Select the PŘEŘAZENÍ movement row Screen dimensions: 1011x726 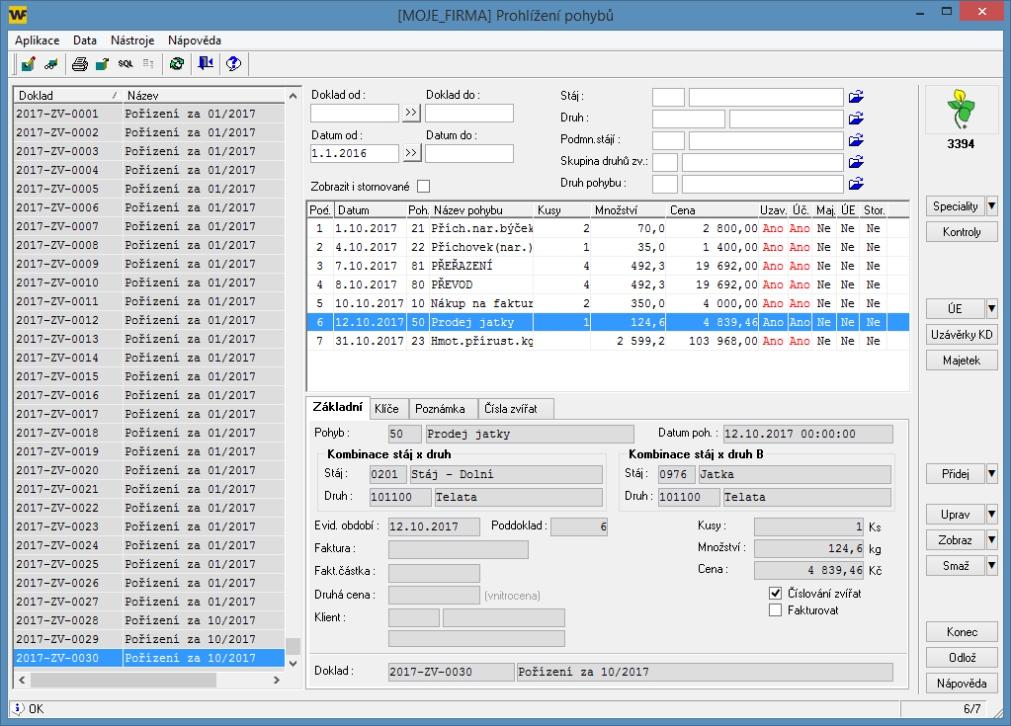pos(608,266)
